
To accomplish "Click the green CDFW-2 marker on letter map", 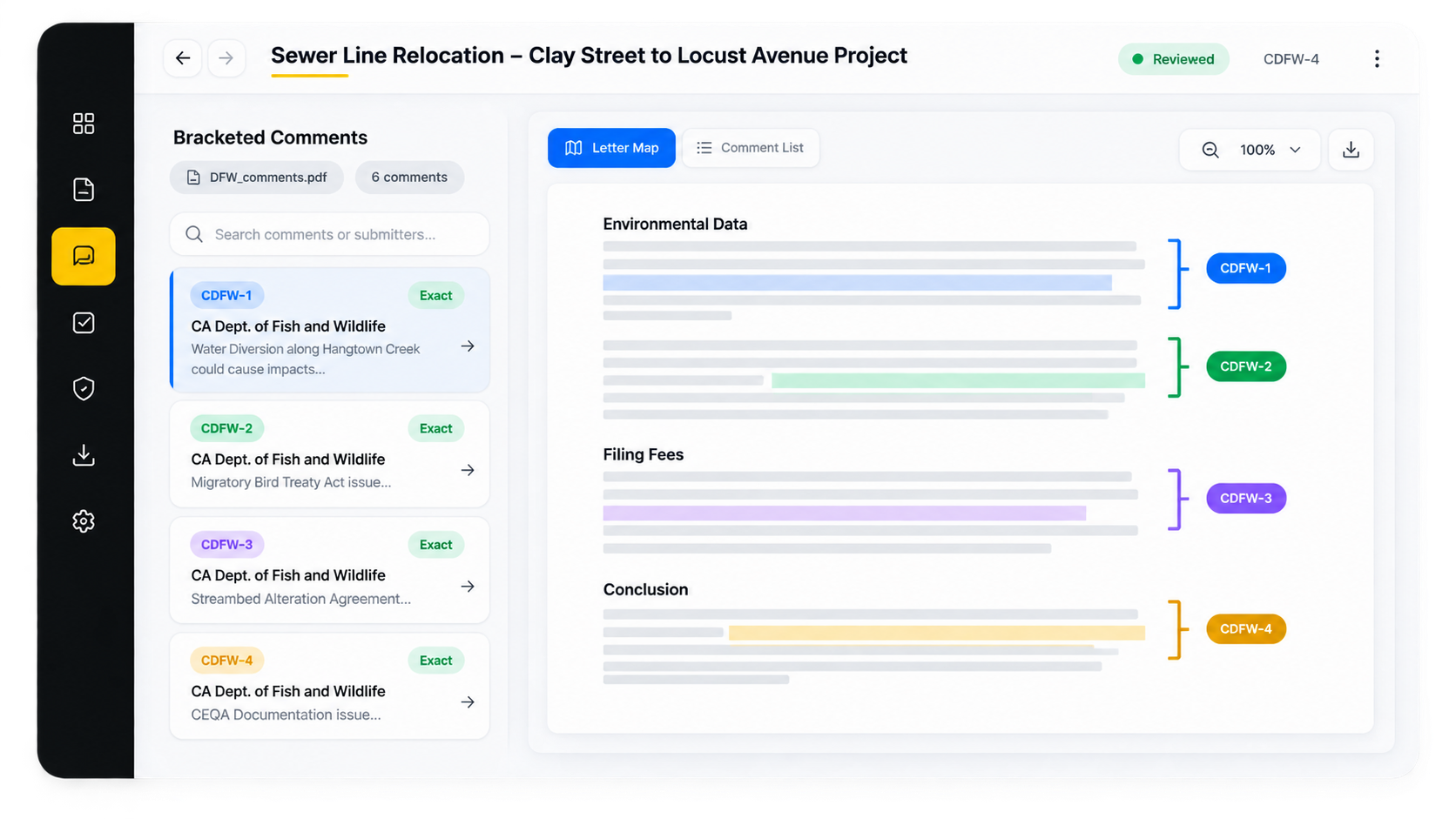I will click(1246, 366).
